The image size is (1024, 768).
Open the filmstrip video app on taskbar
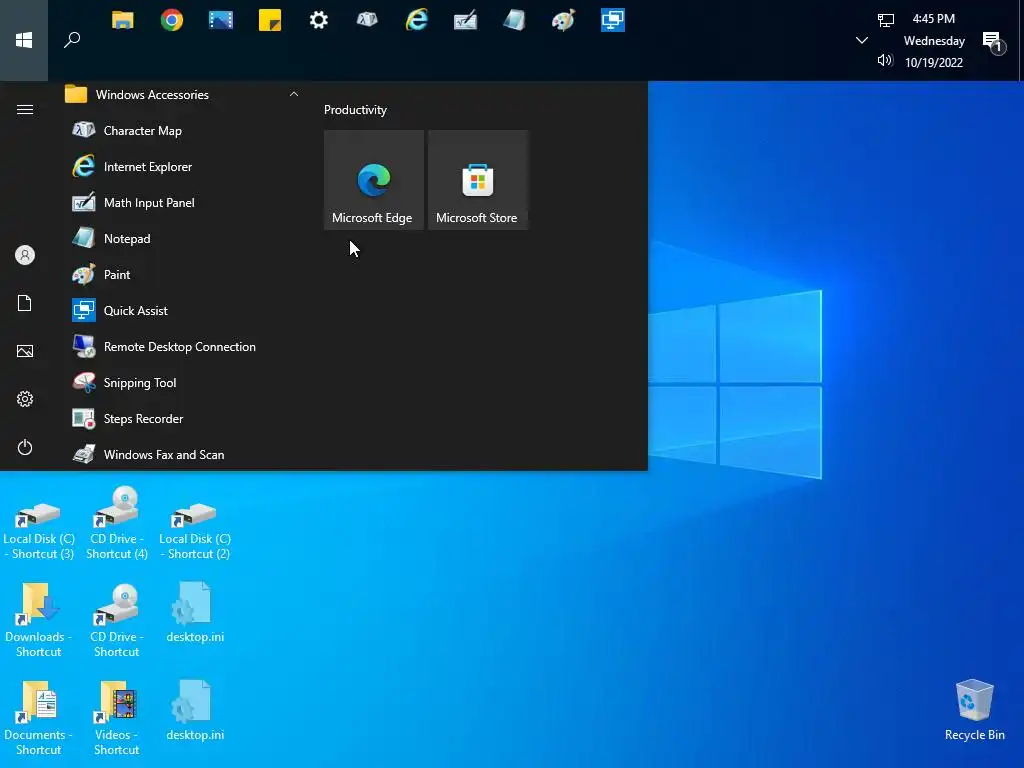pos(221,20)
